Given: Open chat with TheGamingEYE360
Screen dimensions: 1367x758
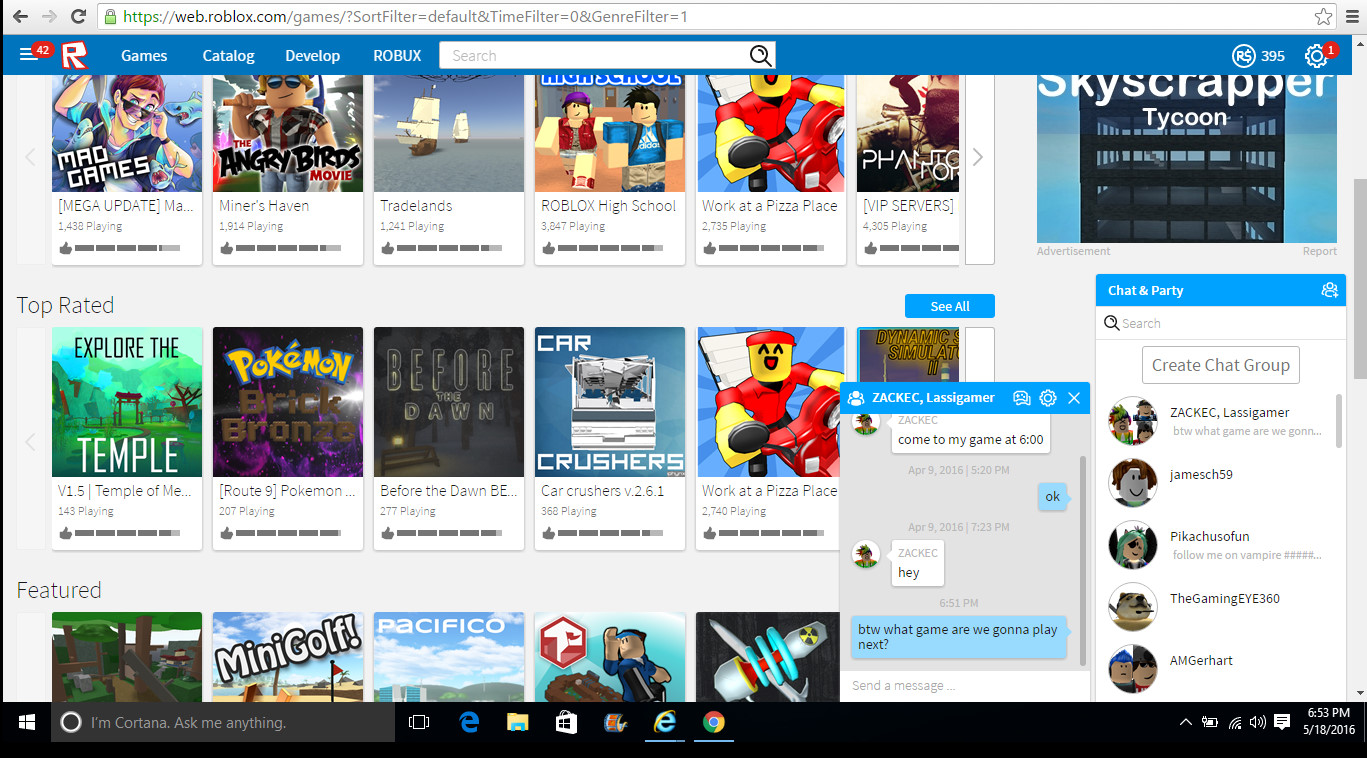Looking at the screenshot, I should [x=1216, y=607].
